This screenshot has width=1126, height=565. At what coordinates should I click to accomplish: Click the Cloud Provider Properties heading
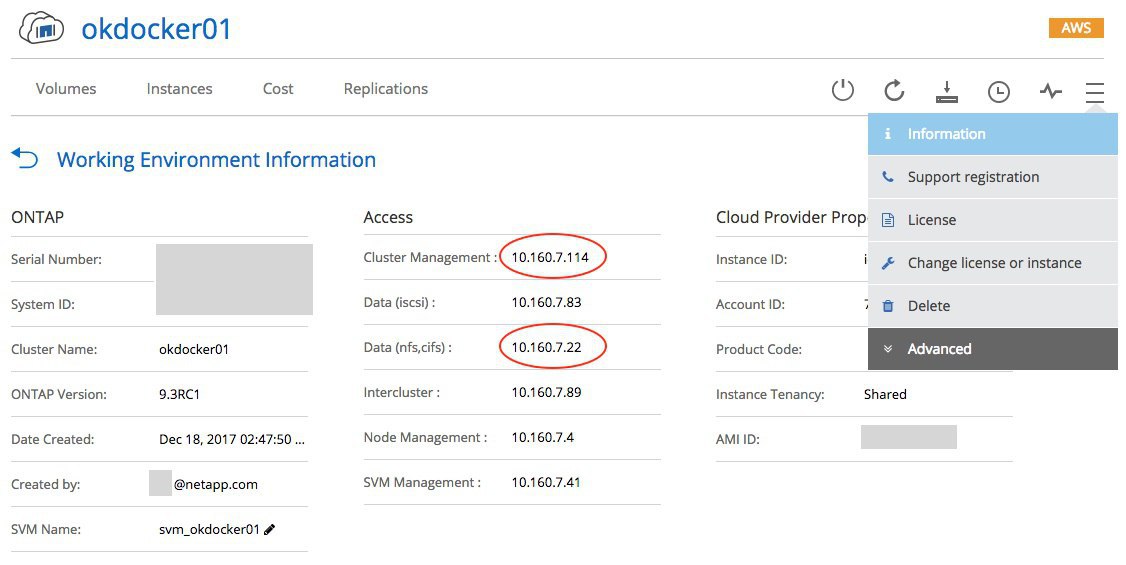[x=791, y=218]
